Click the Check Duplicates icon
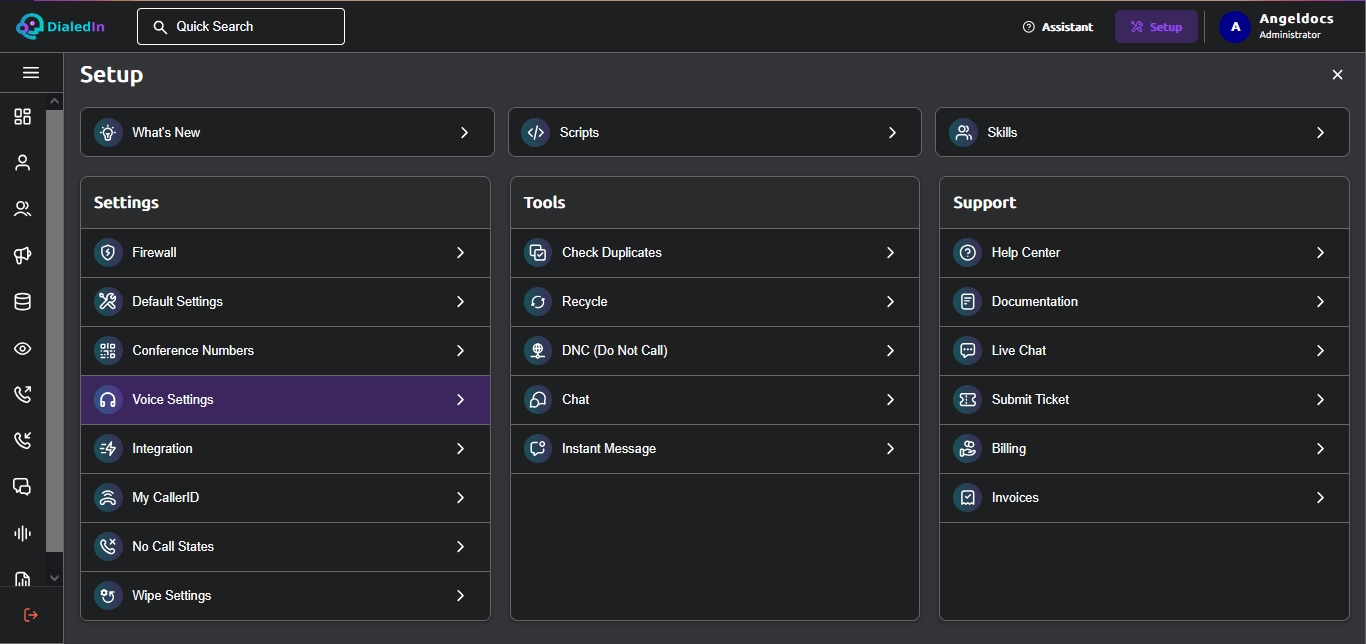This screenshot has width=1366, height=644. pyautogui.click(x=538, y=253)
